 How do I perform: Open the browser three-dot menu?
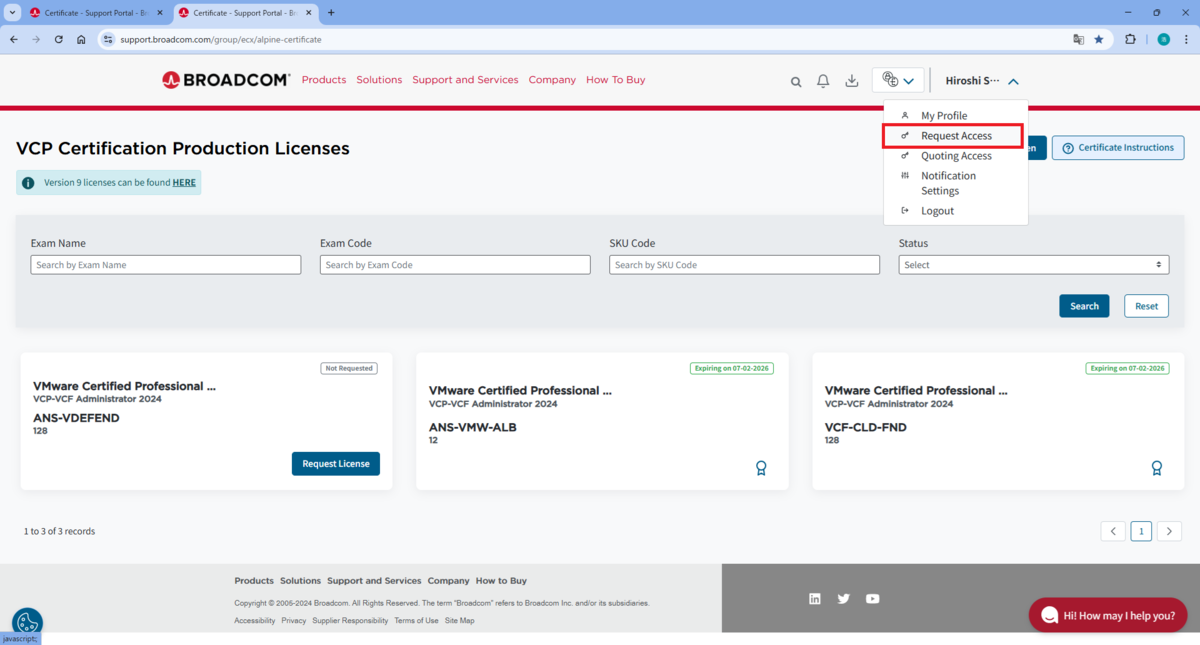(x=1187, y=39)
